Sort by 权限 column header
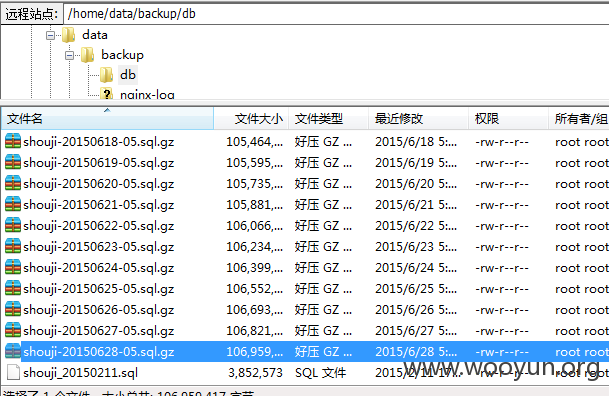The width and height of the screenshot is (609, 396). tap(508, 118)
